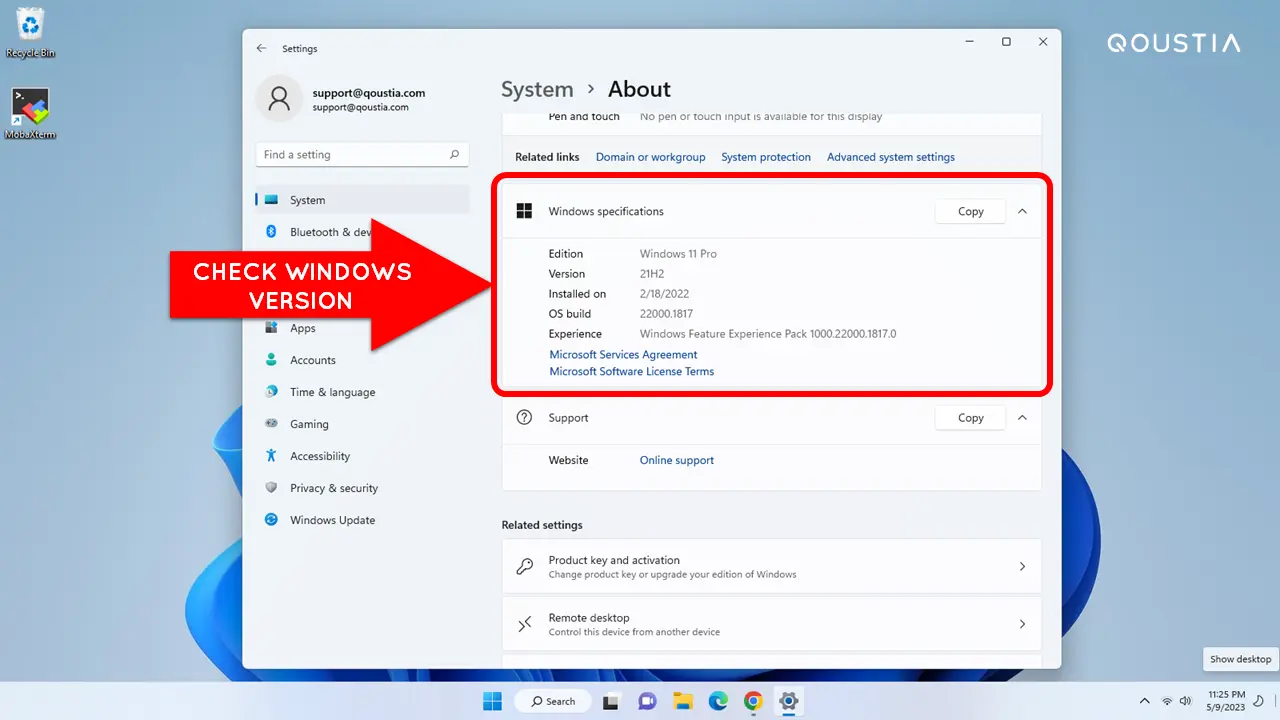Click the key icon for Product key
Image resolution: width=1280 pixels, height=720 pixels.
(524, 566)
